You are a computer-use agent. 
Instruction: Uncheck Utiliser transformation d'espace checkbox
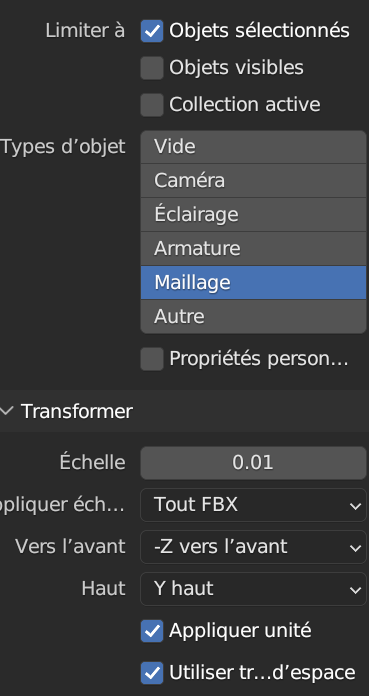[x=152, y=673]
